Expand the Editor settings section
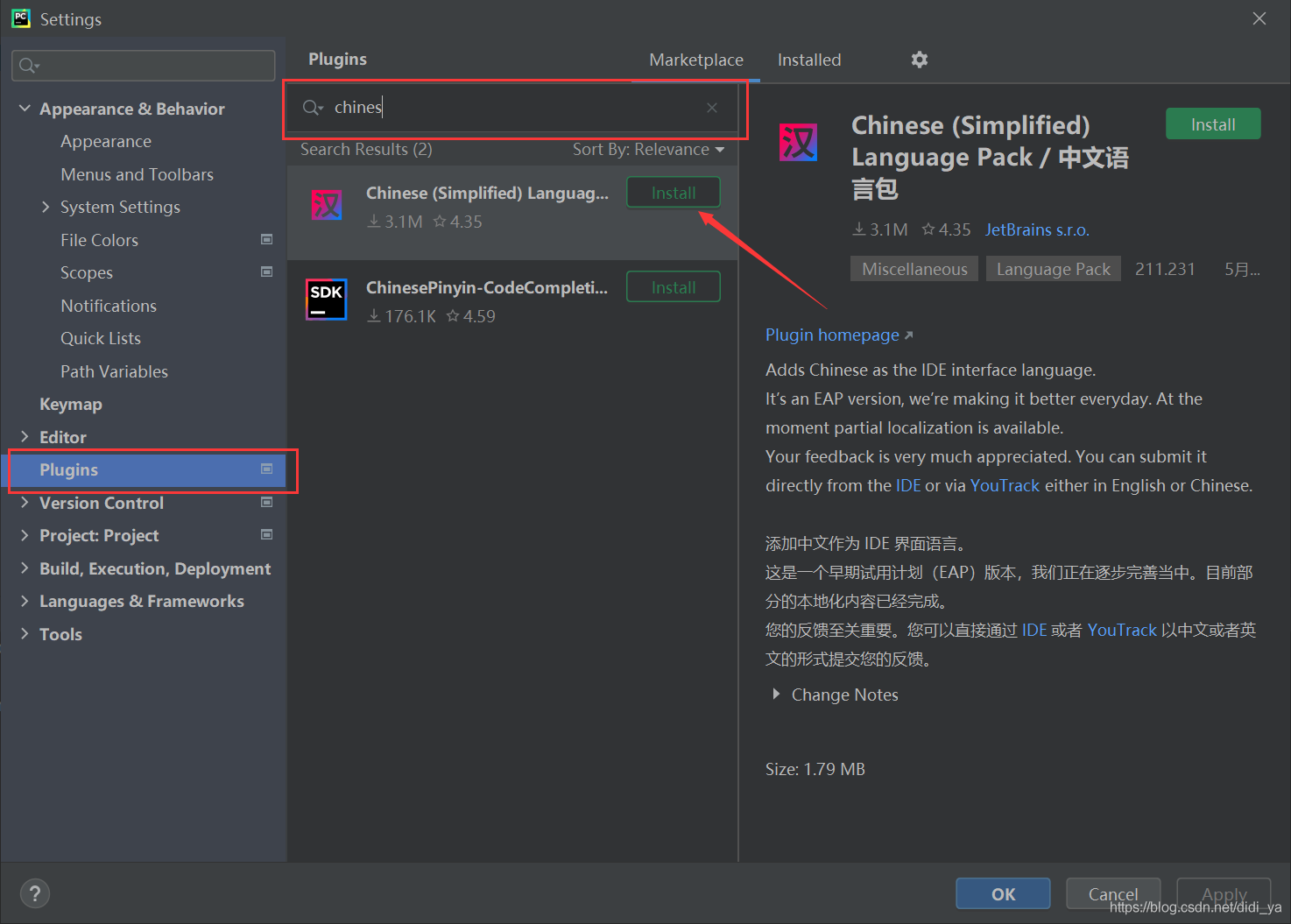Screen dimensions: 1291x924 [25, 436]
